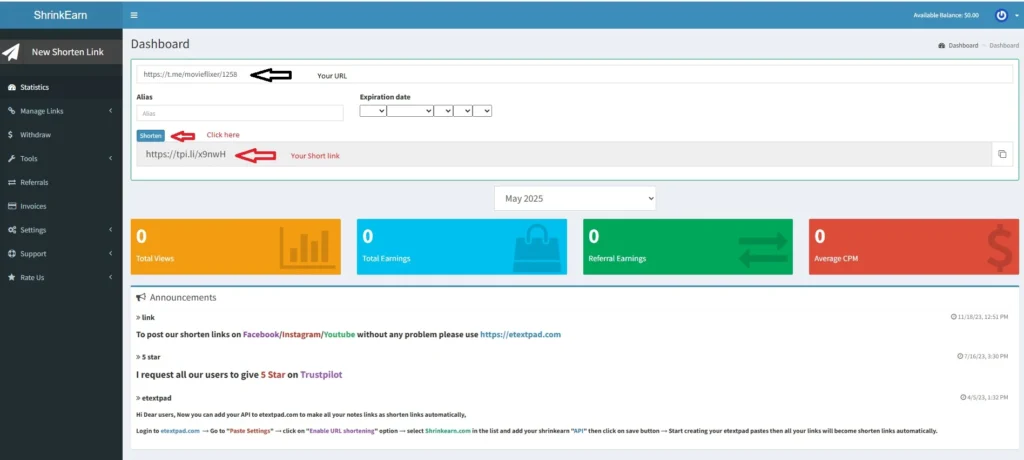The height and width of the screenshot is (460, 1024).
Task: Click the 4/5/23, 1:32 PM timestamp
Action: [x=989, y=397]
